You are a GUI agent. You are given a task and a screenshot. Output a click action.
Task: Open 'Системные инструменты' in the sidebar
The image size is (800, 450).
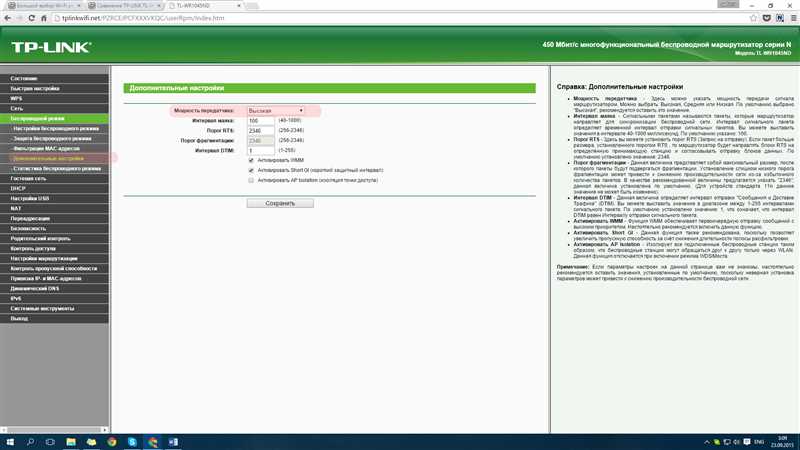[55, 308]
